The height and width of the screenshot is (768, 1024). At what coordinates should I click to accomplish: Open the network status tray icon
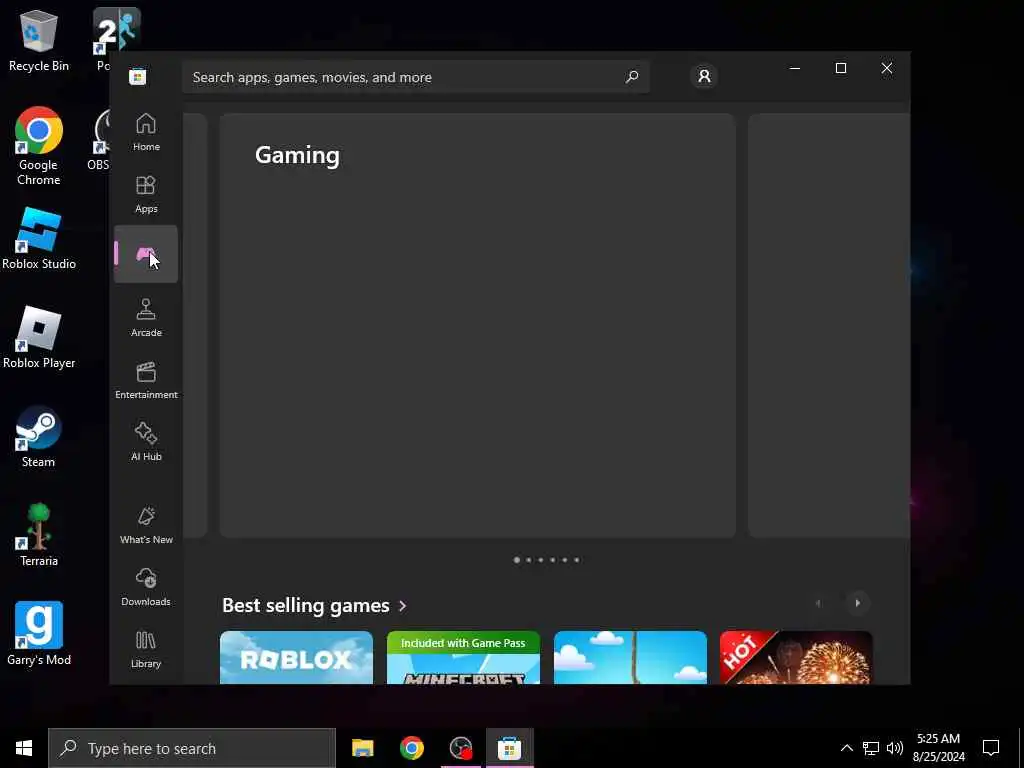coord(871,748)
